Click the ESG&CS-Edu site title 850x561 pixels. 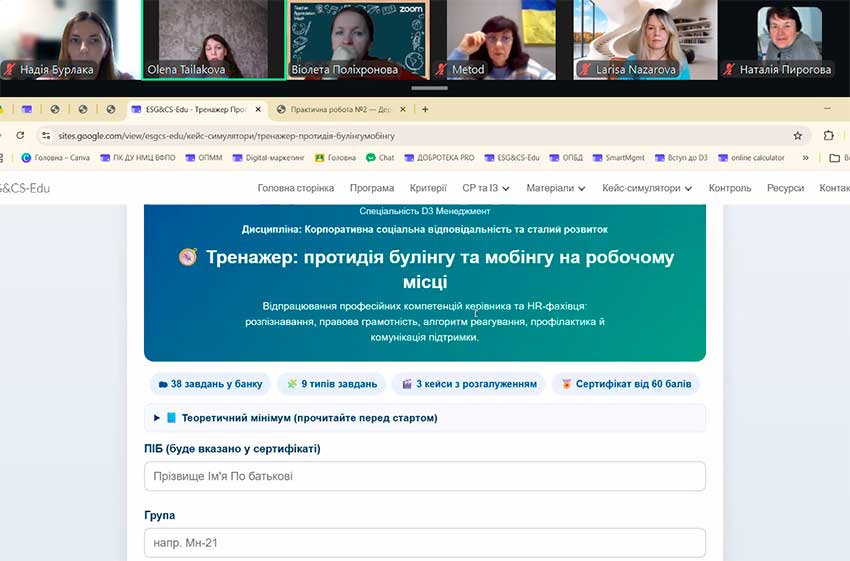click(25, 188)
